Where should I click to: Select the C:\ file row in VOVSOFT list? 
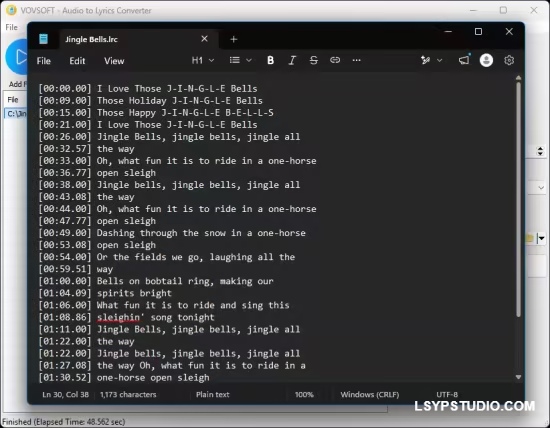(16, 114)
